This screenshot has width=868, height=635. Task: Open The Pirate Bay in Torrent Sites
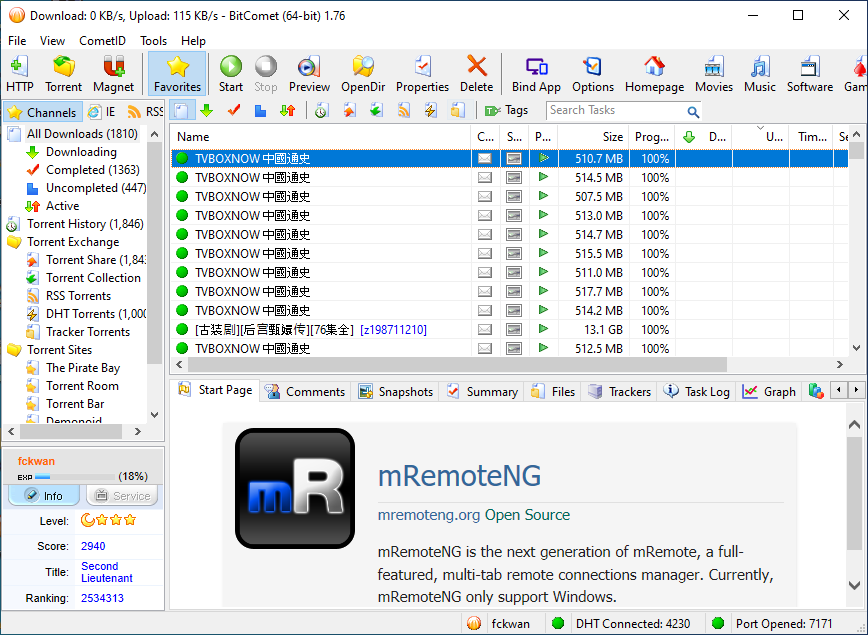click(x=82, y=368)
